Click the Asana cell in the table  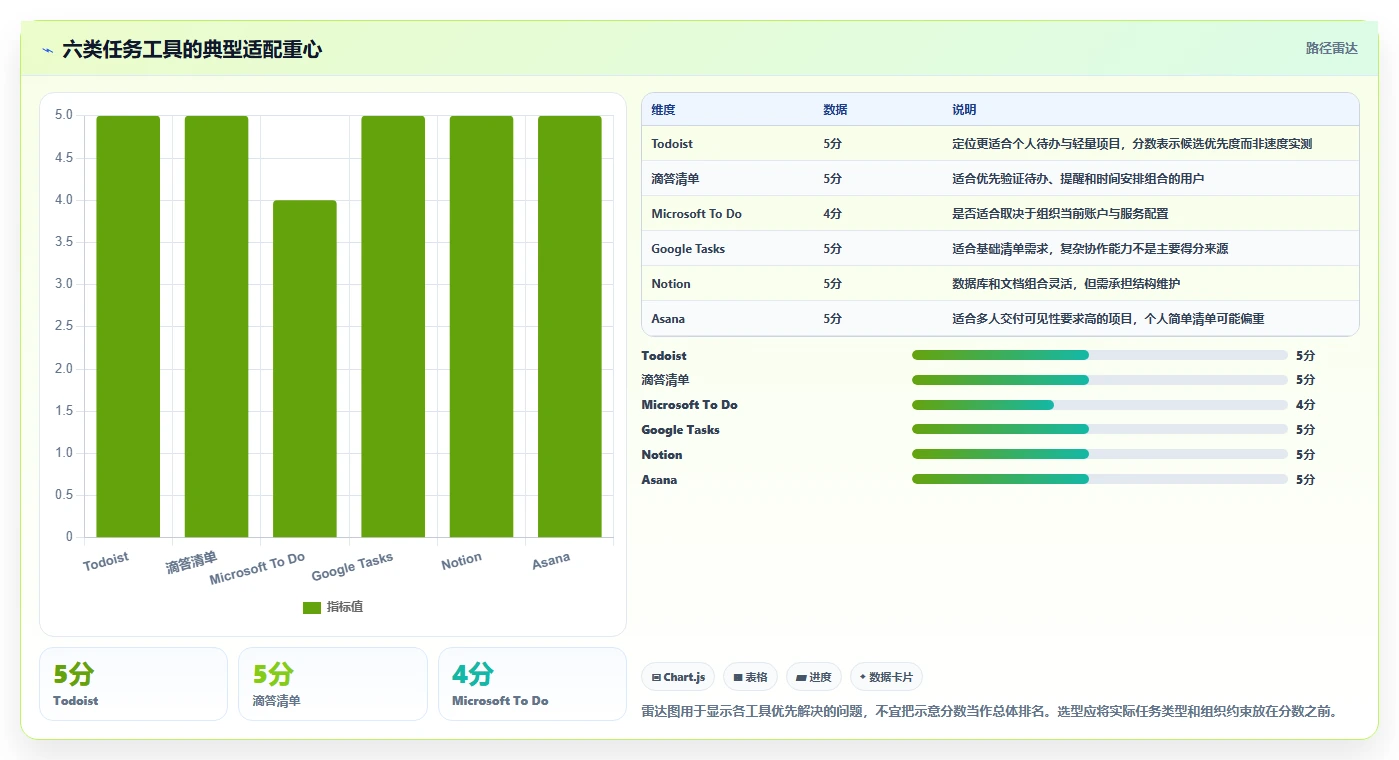point(668,319)
